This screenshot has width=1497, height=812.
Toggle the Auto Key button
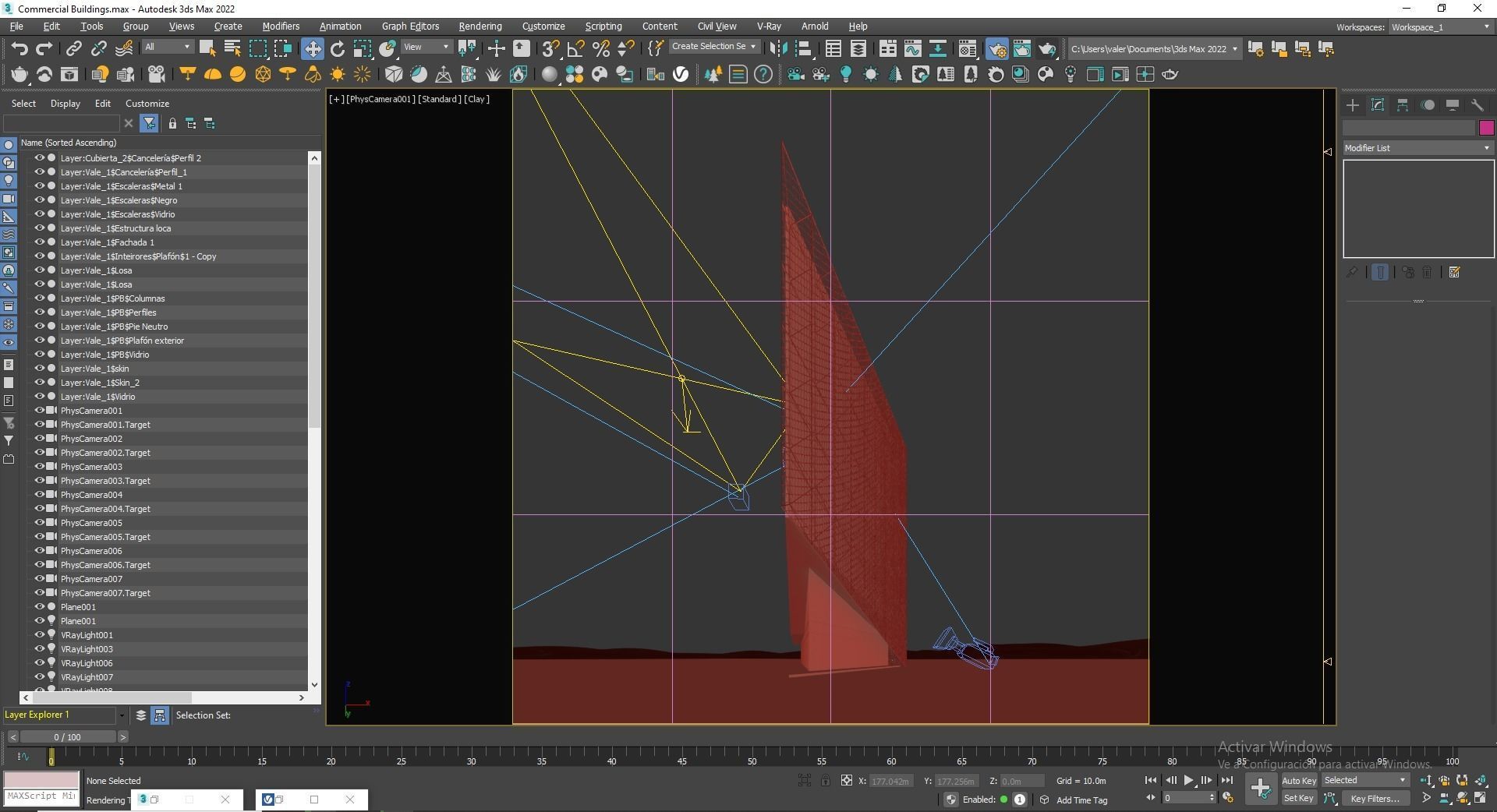tap(1298, 780)
